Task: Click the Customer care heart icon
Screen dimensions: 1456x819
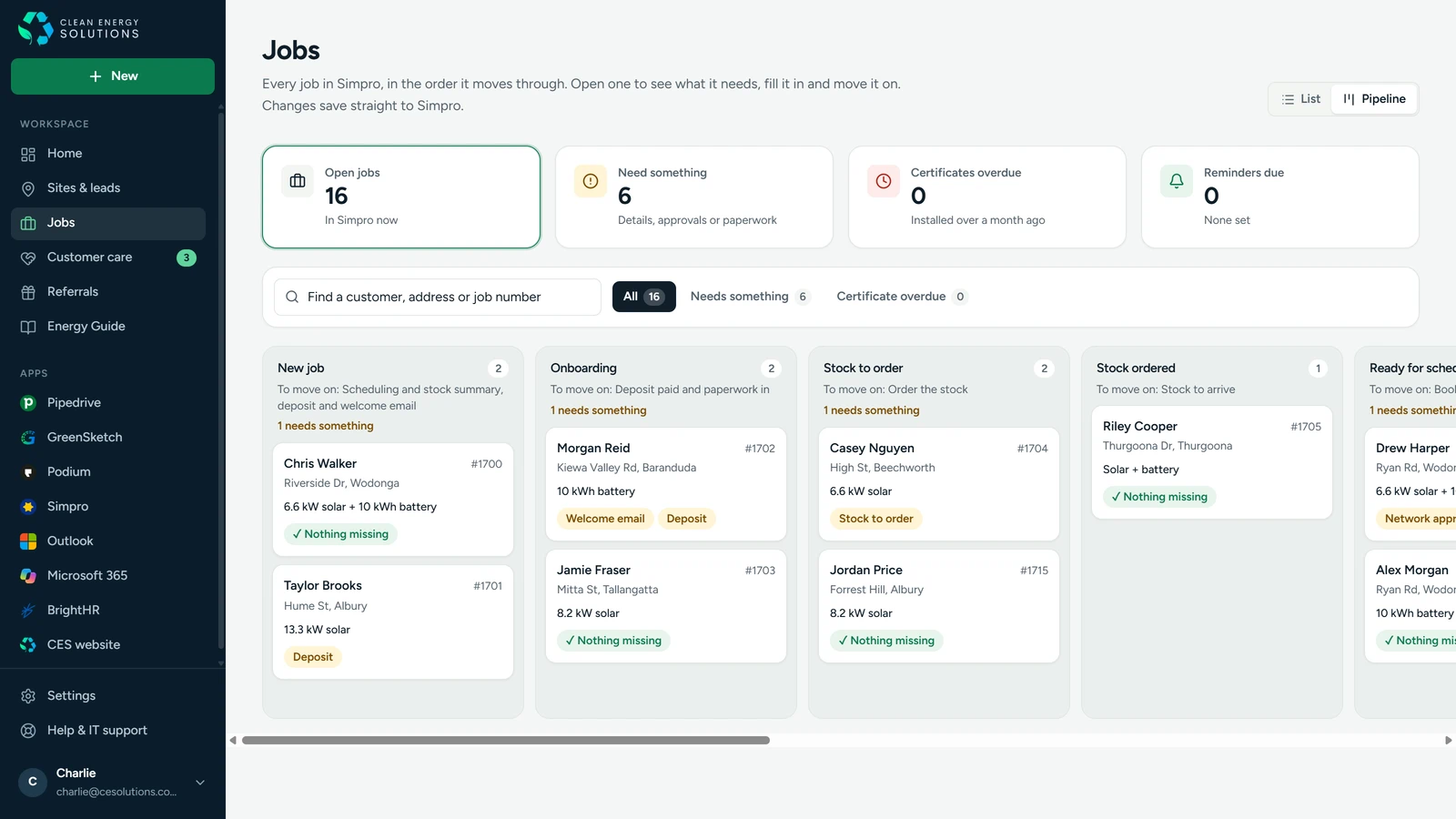Action: click(28, 258)
